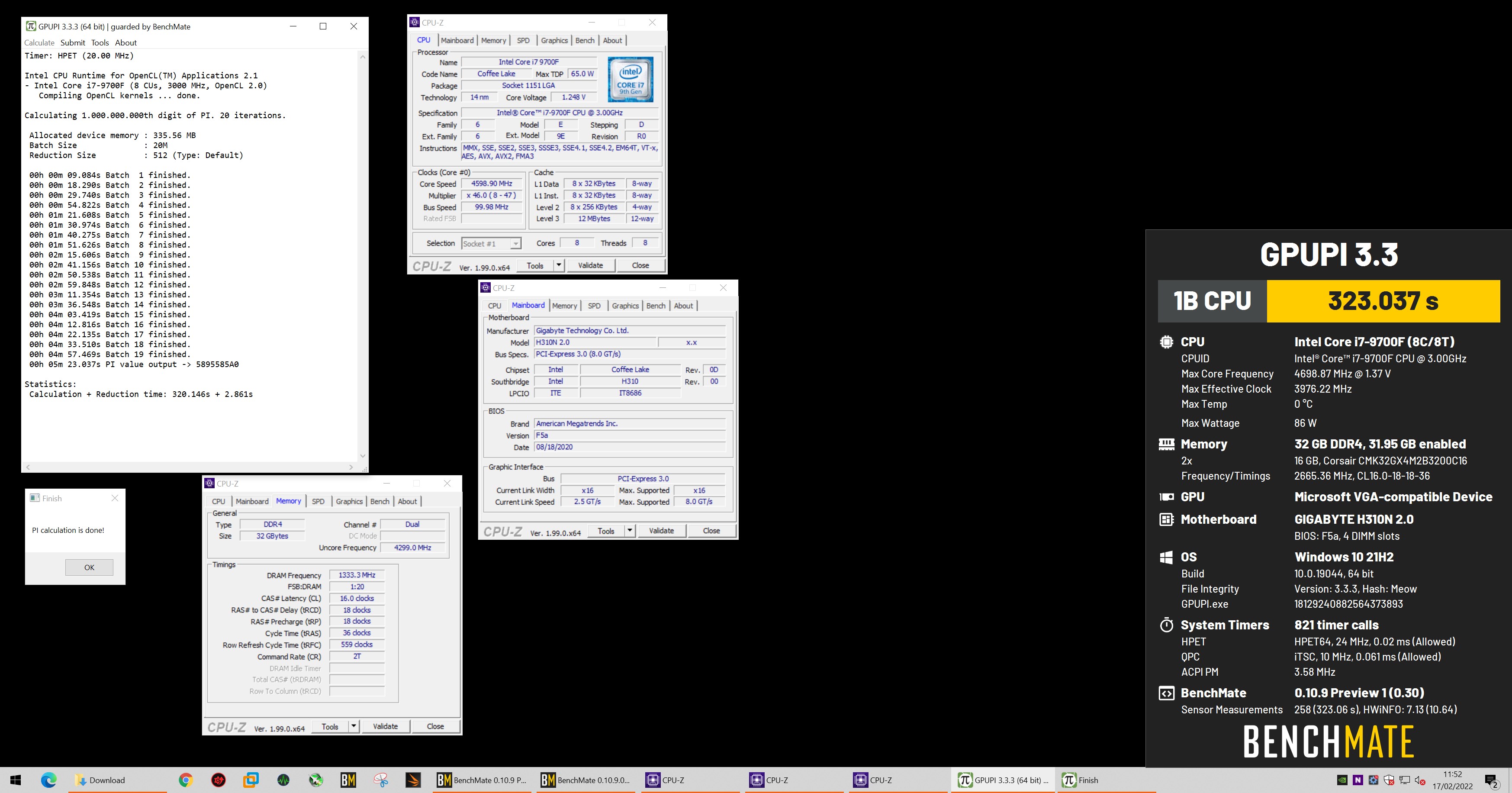Click the muted volume tray icon
Viewport: 1512px width, 793px height.
pos(1420,780)
